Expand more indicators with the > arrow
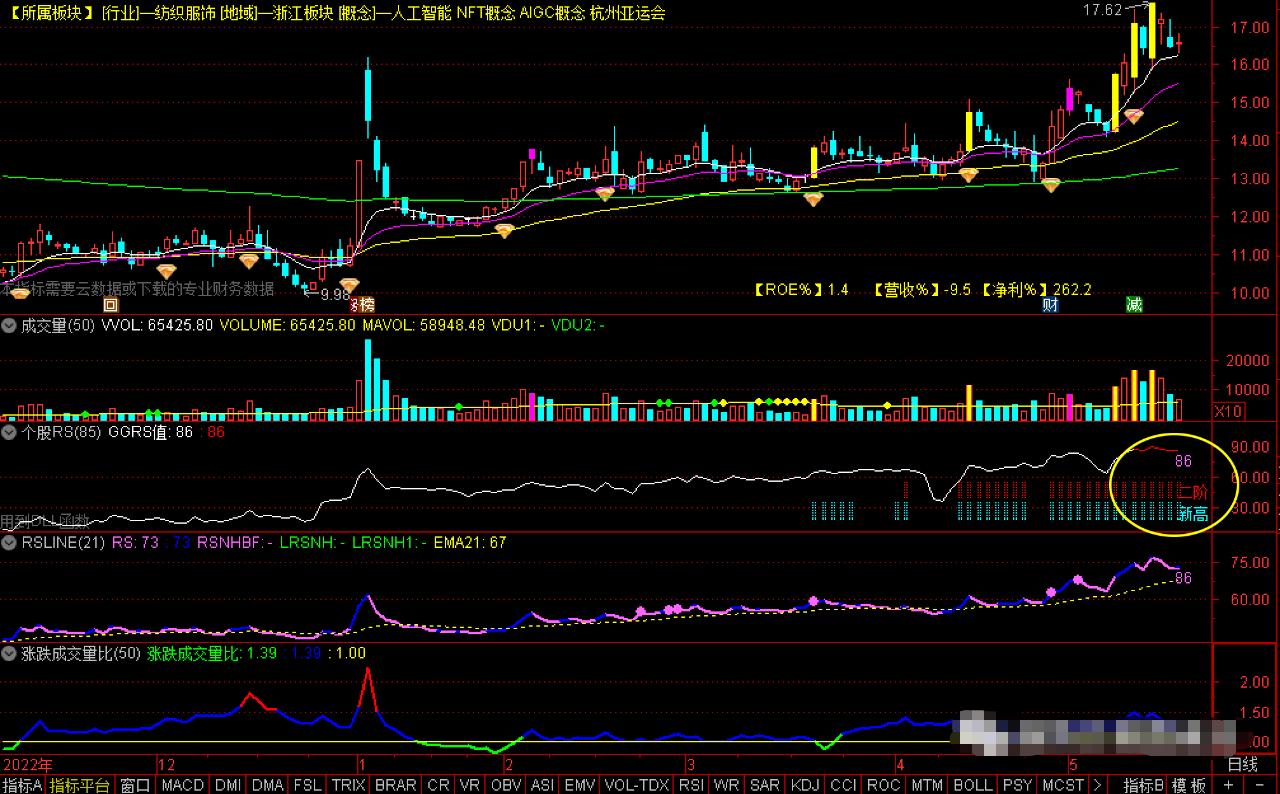The image size is (1280, 794). pos(1099,785)
